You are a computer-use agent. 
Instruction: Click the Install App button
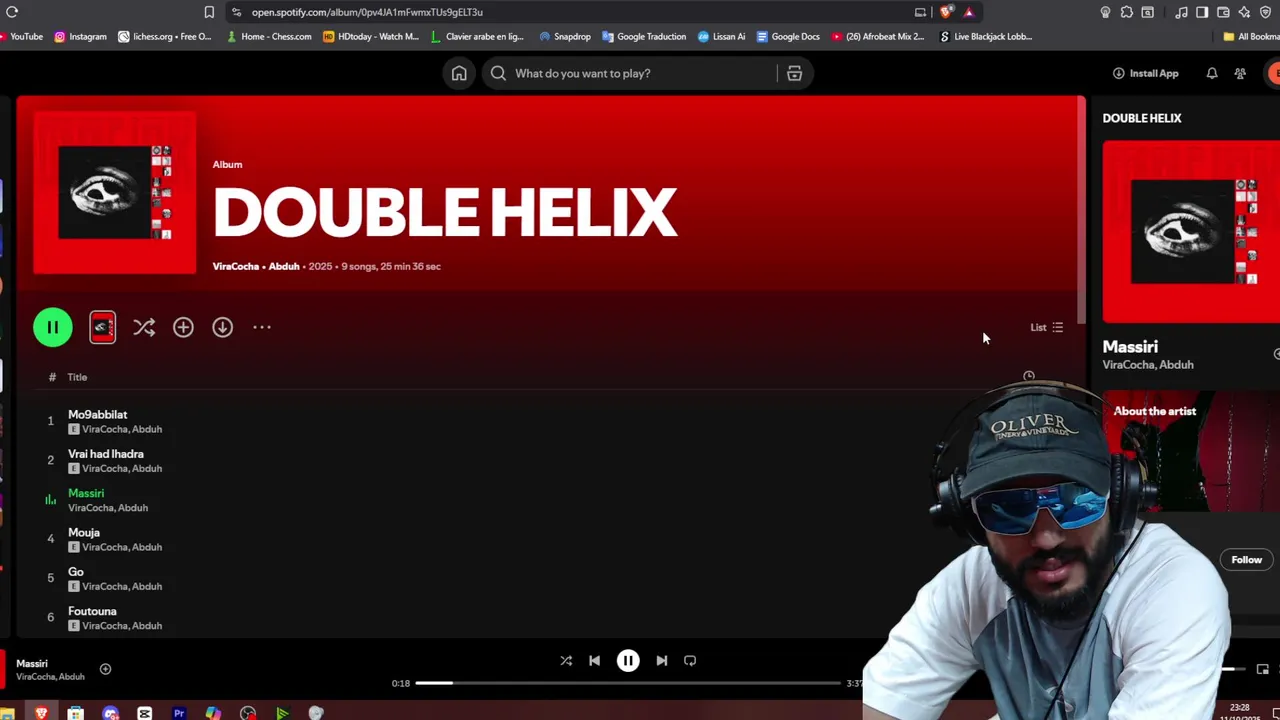[x=1146, y=73]
